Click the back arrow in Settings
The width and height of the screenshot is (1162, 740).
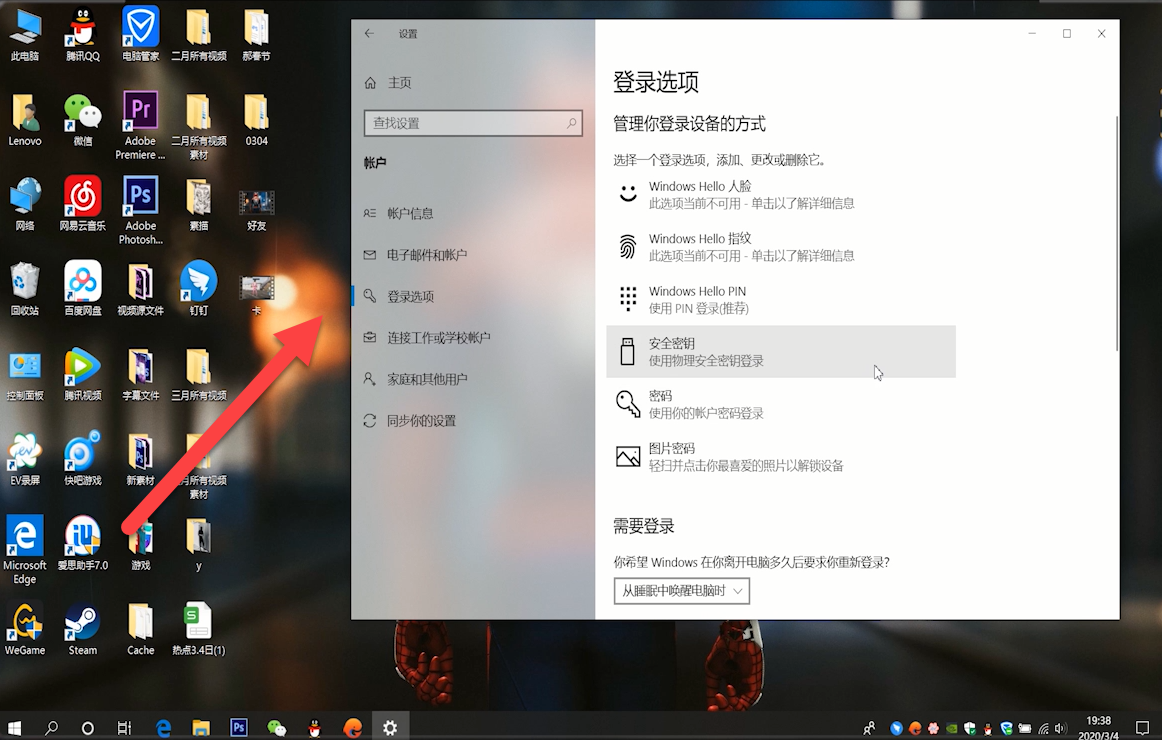[369, 33]
